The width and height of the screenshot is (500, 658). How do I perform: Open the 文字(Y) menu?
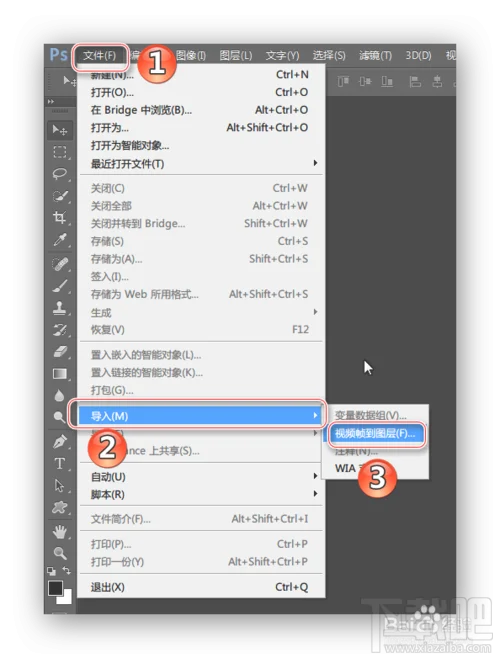283,55
